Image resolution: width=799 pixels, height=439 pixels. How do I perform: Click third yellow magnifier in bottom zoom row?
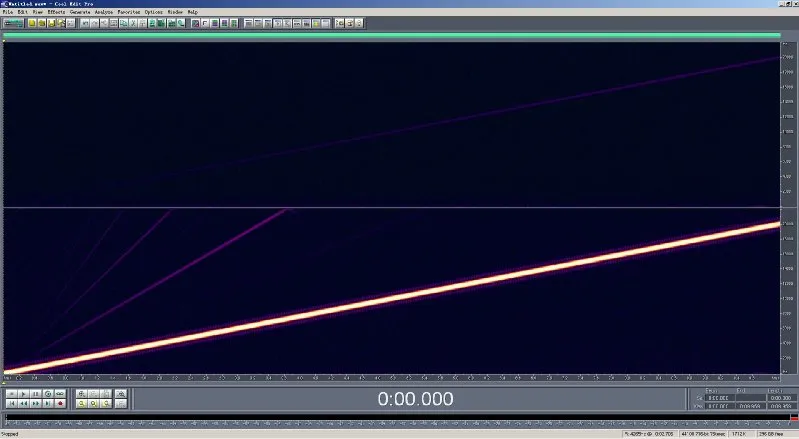(106, 403)
